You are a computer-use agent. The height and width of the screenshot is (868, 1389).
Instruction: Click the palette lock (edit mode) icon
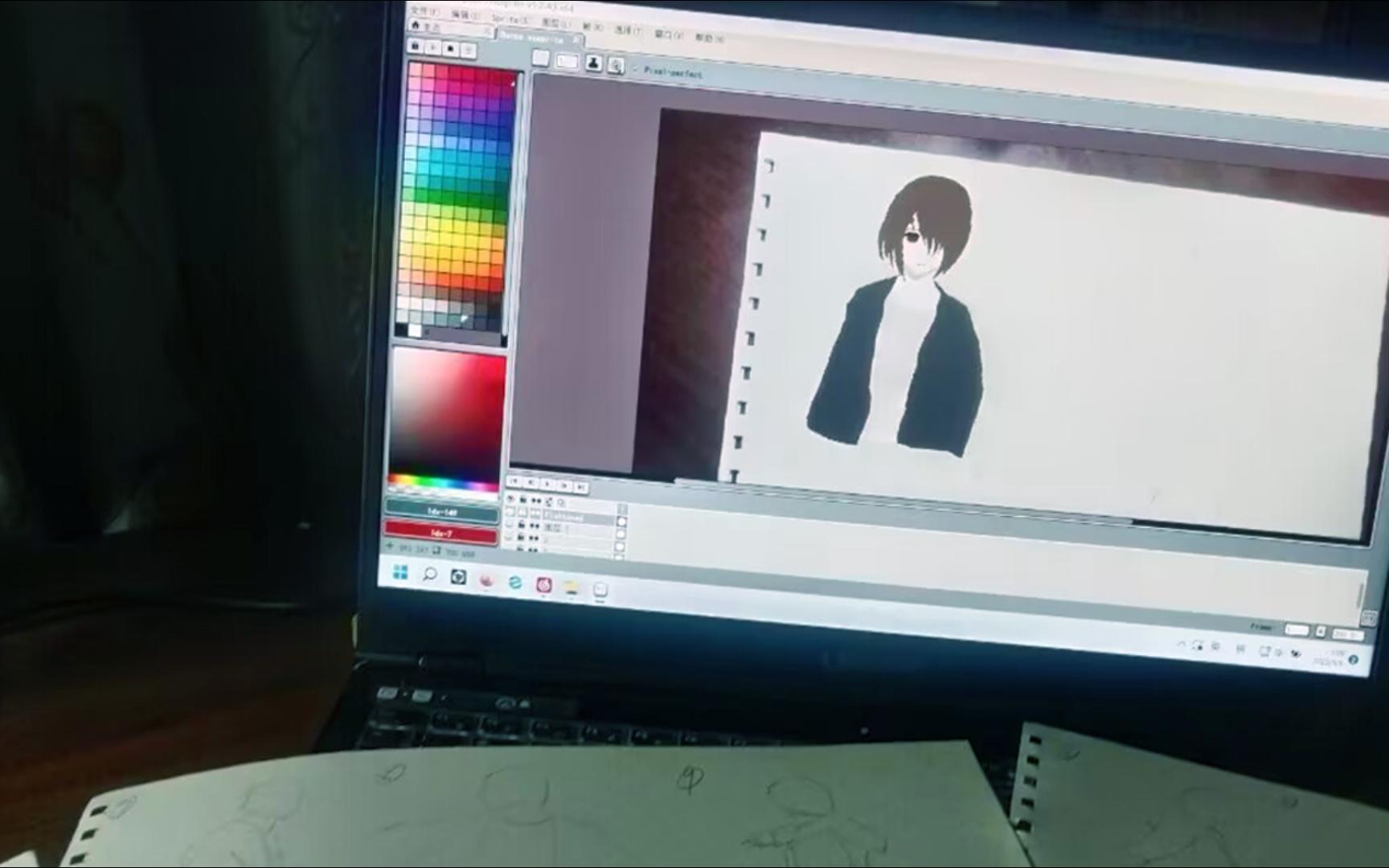(416, 47)
